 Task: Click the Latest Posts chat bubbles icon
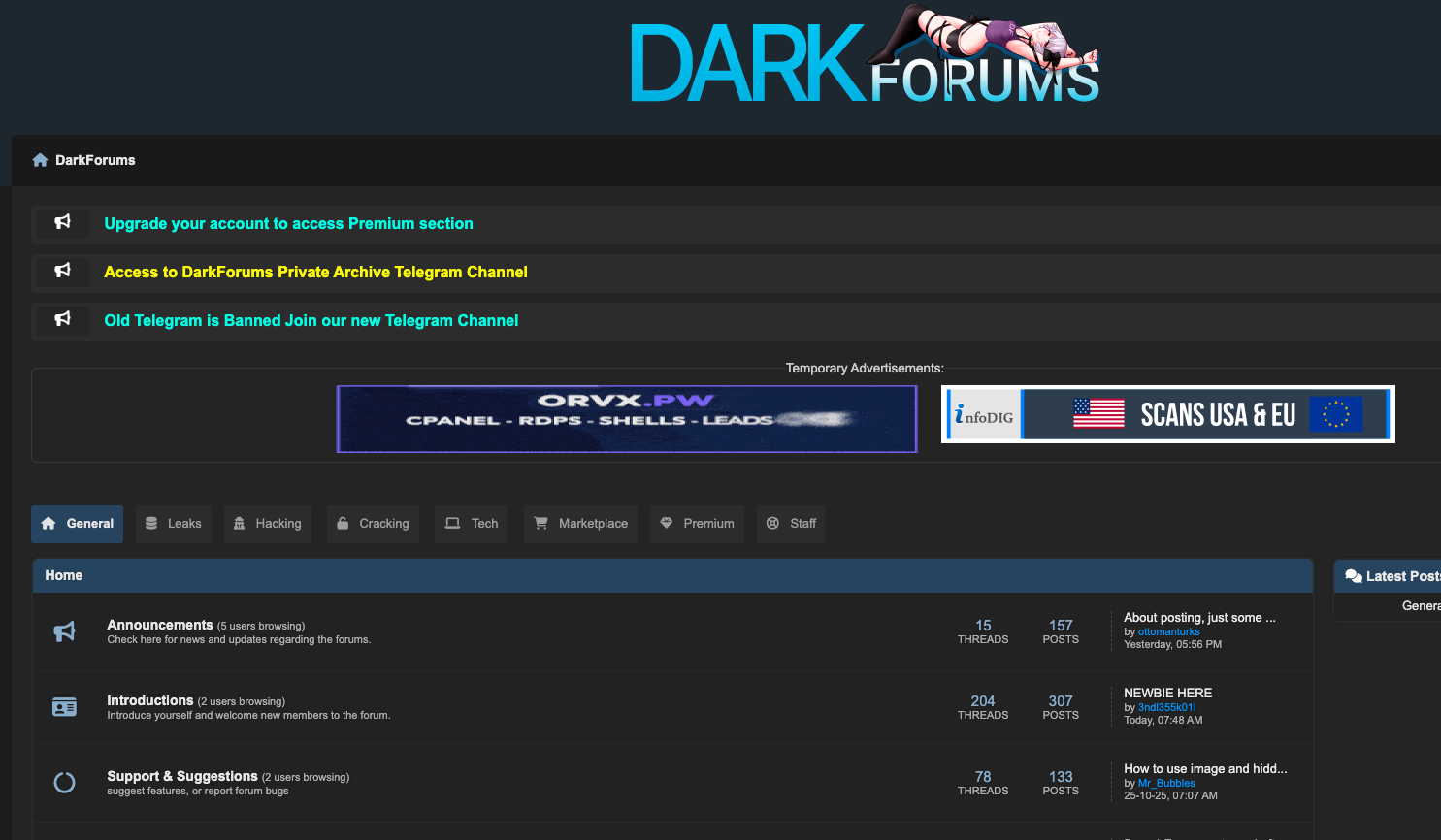[1354, 576]
